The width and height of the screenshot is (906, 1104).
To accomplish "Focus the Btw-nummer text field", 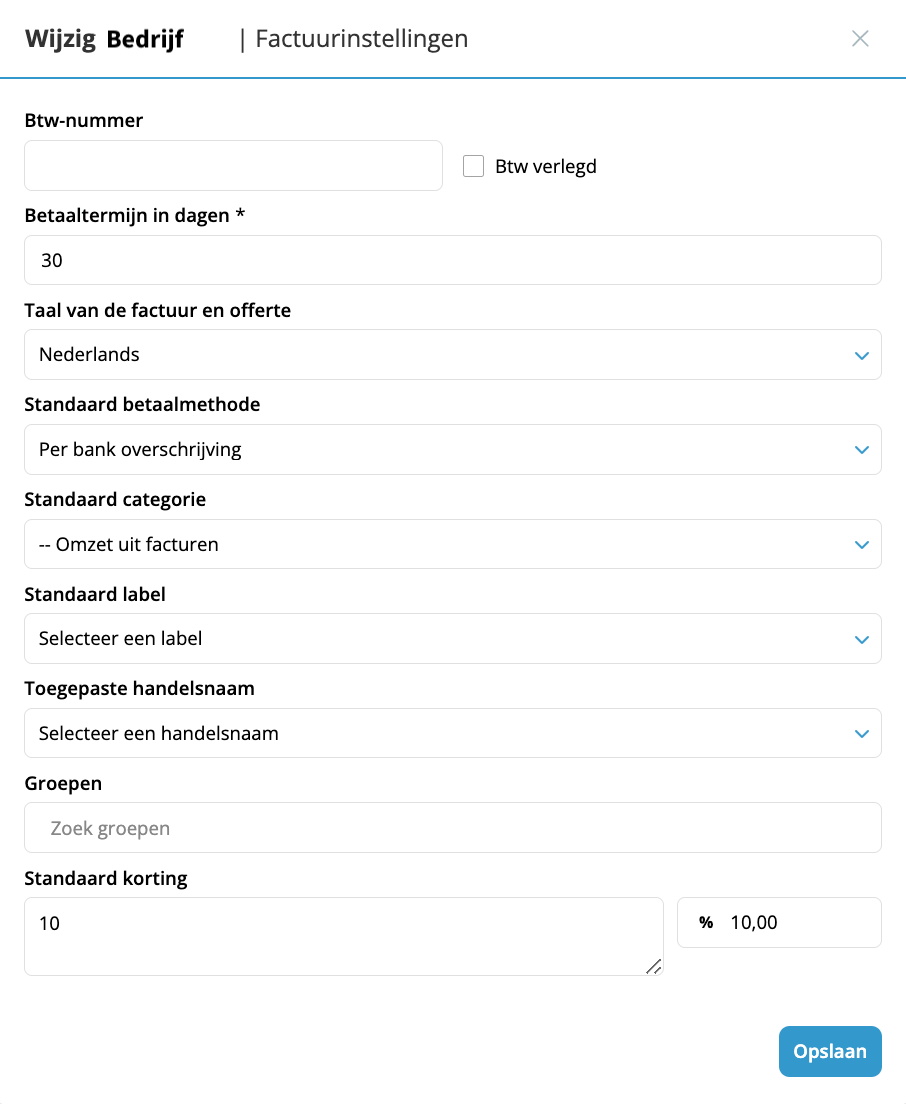I will click(x=233, y=165).
